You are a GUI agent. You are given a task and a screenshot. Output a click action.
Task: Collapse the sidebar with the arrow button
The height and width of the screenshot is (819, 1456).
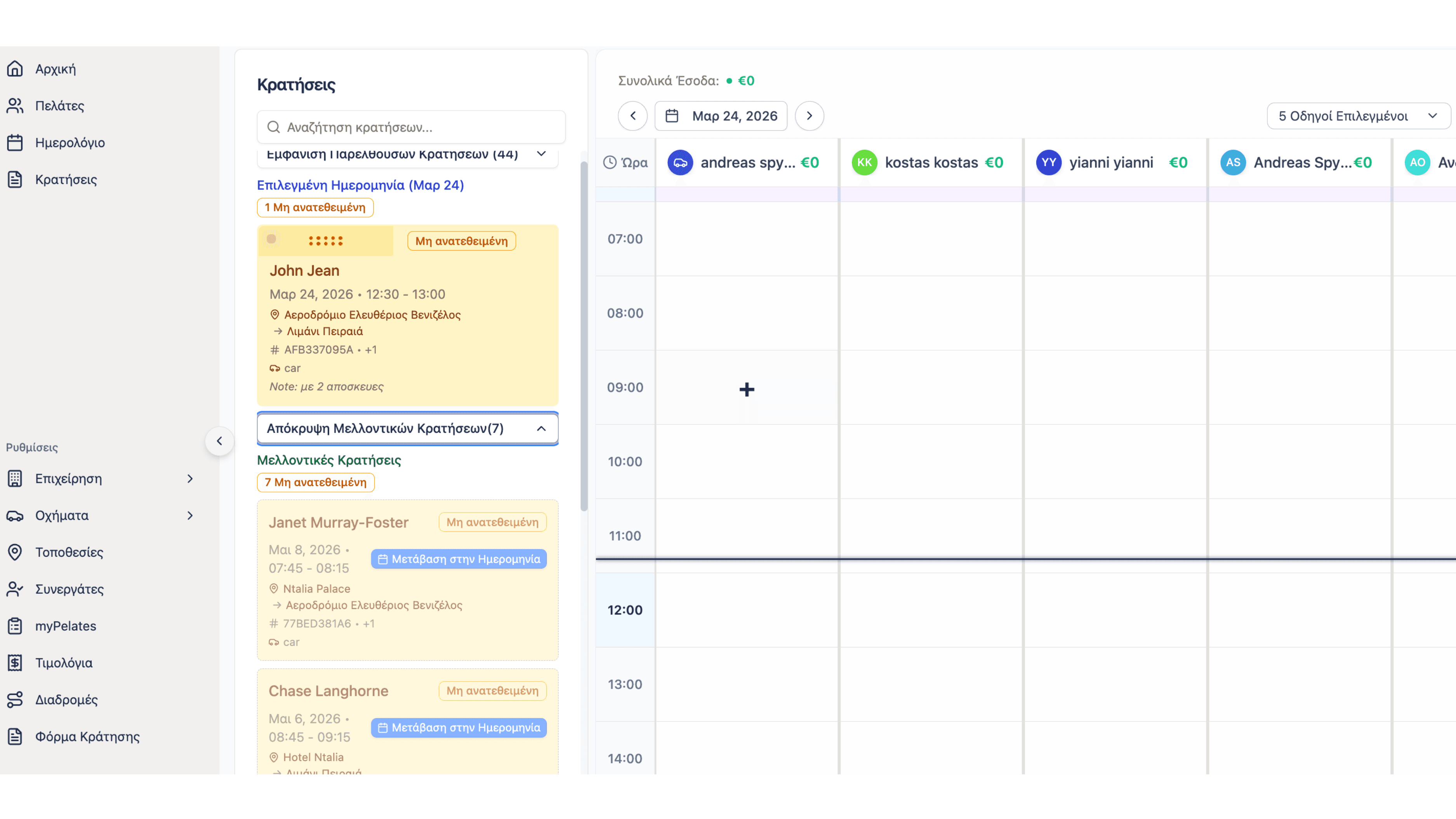(219, 442)
